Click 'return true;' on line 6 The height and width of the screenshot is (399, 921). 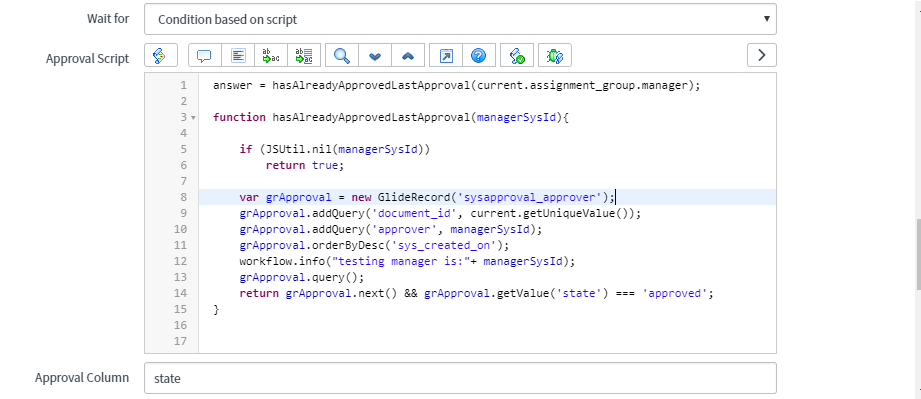tap(304, 165)
